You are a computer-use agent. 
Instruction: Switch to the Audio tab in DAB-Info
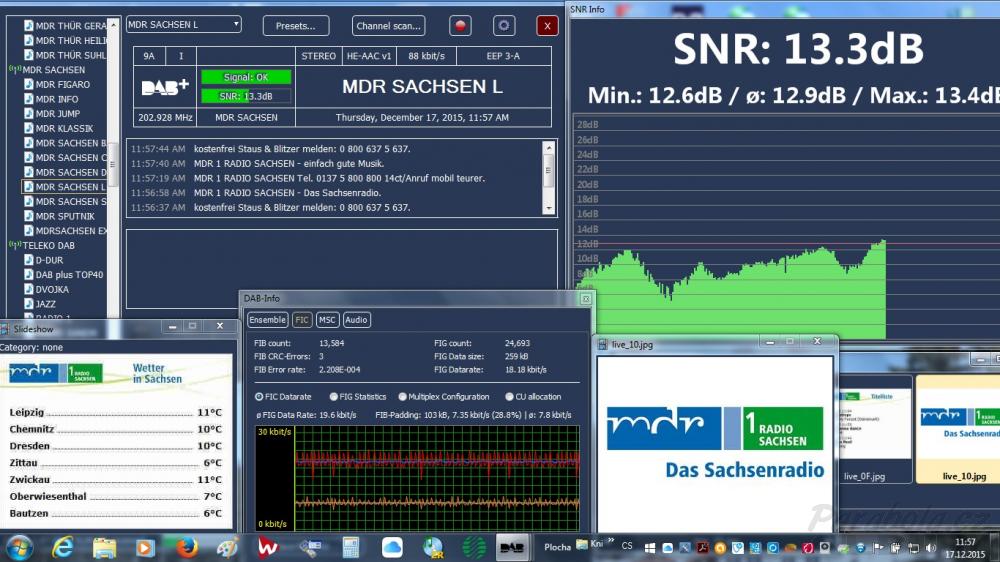tap(356, 320)
